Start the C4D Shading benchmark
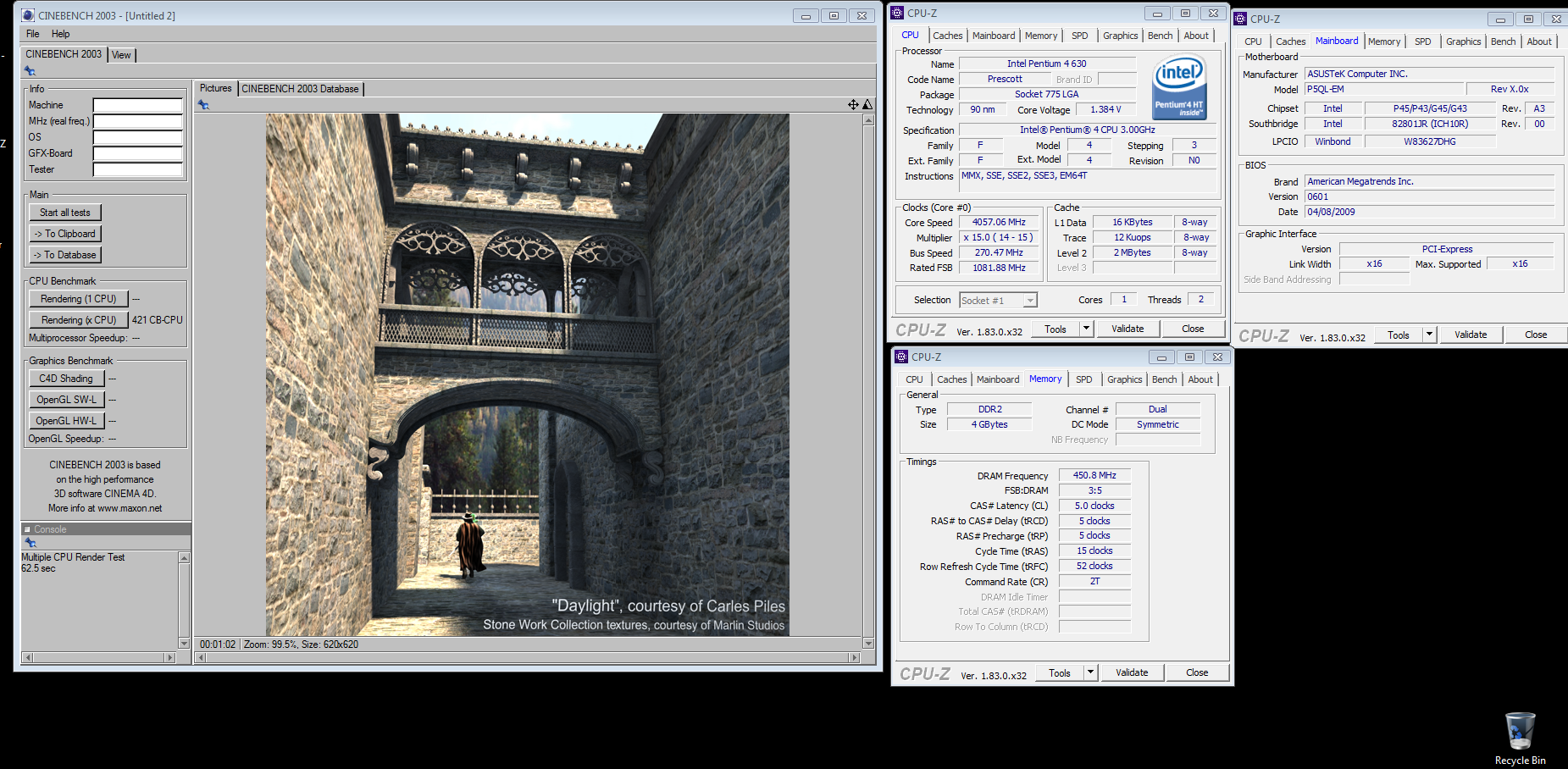This screenshot has width=1568, height=769. pos(67,379)
